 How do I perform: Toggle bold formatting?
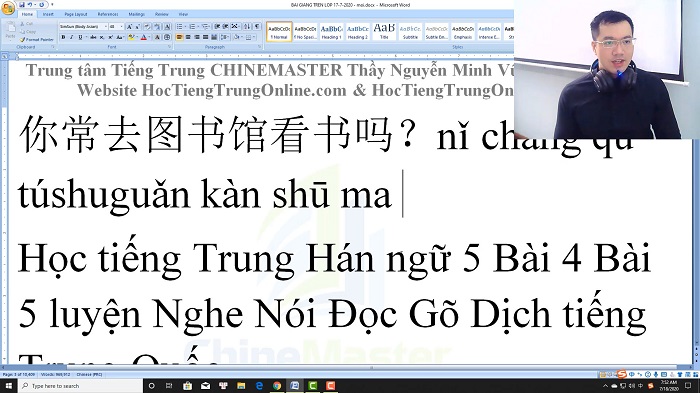pyautogui.click(x=63, y=37)
